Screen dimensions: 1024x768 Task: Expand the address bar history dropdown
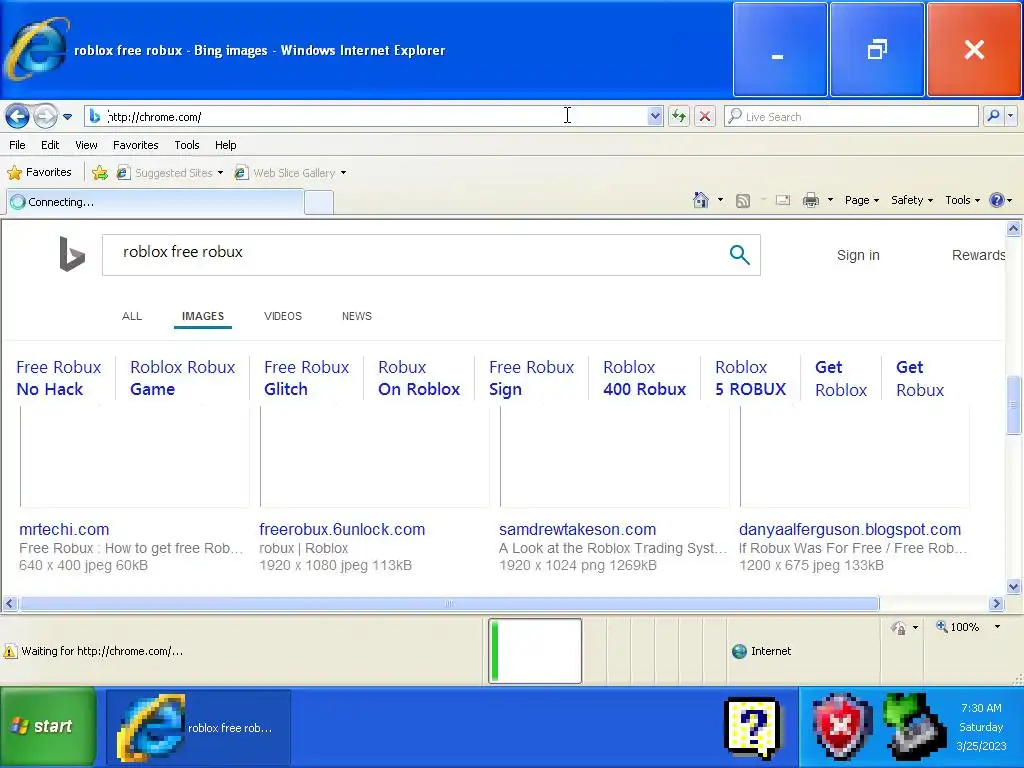click(655, 117)
